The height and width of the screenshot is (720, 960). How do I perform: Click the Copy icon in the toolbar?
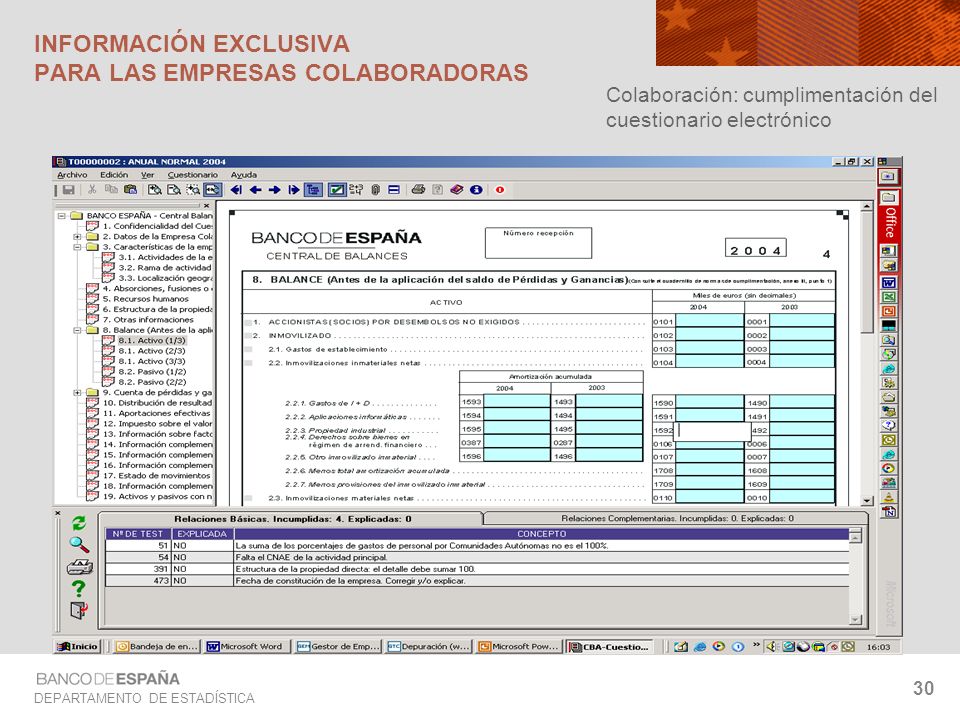[x=111, y=190]
